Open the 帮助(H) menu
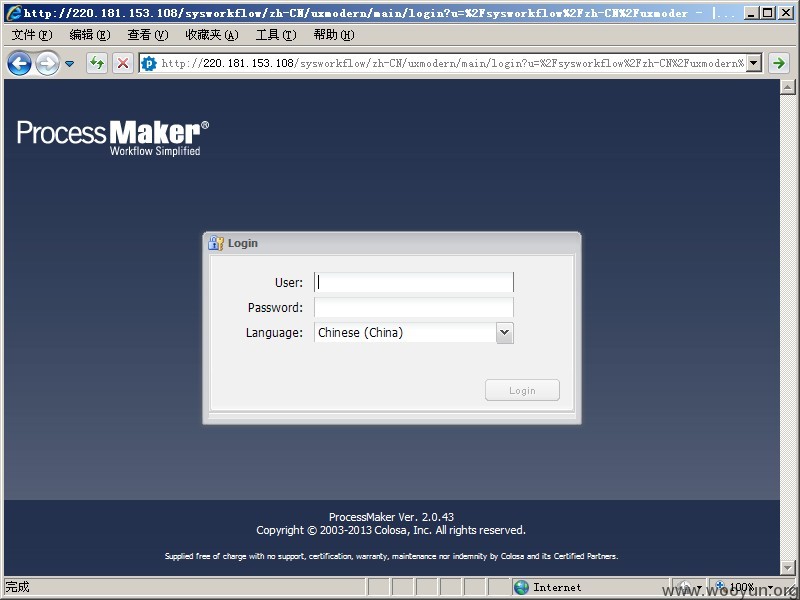Image resolution: width=800 pixels, height=600 pixels. (x=334, y=35)
